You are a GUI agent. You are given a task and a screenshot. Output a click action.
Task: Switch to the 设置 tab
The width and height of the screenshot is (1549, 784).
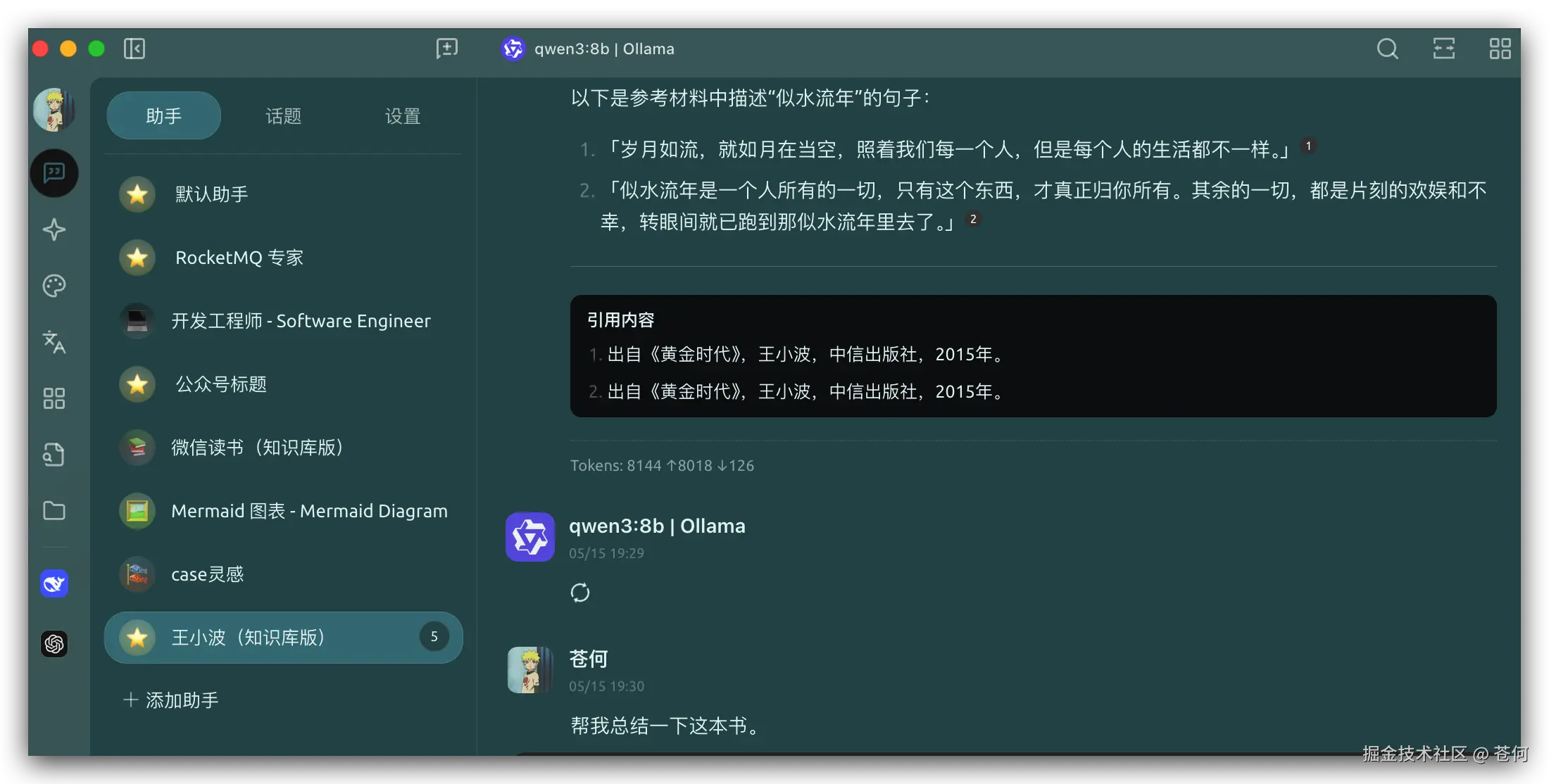coord(403,116)
